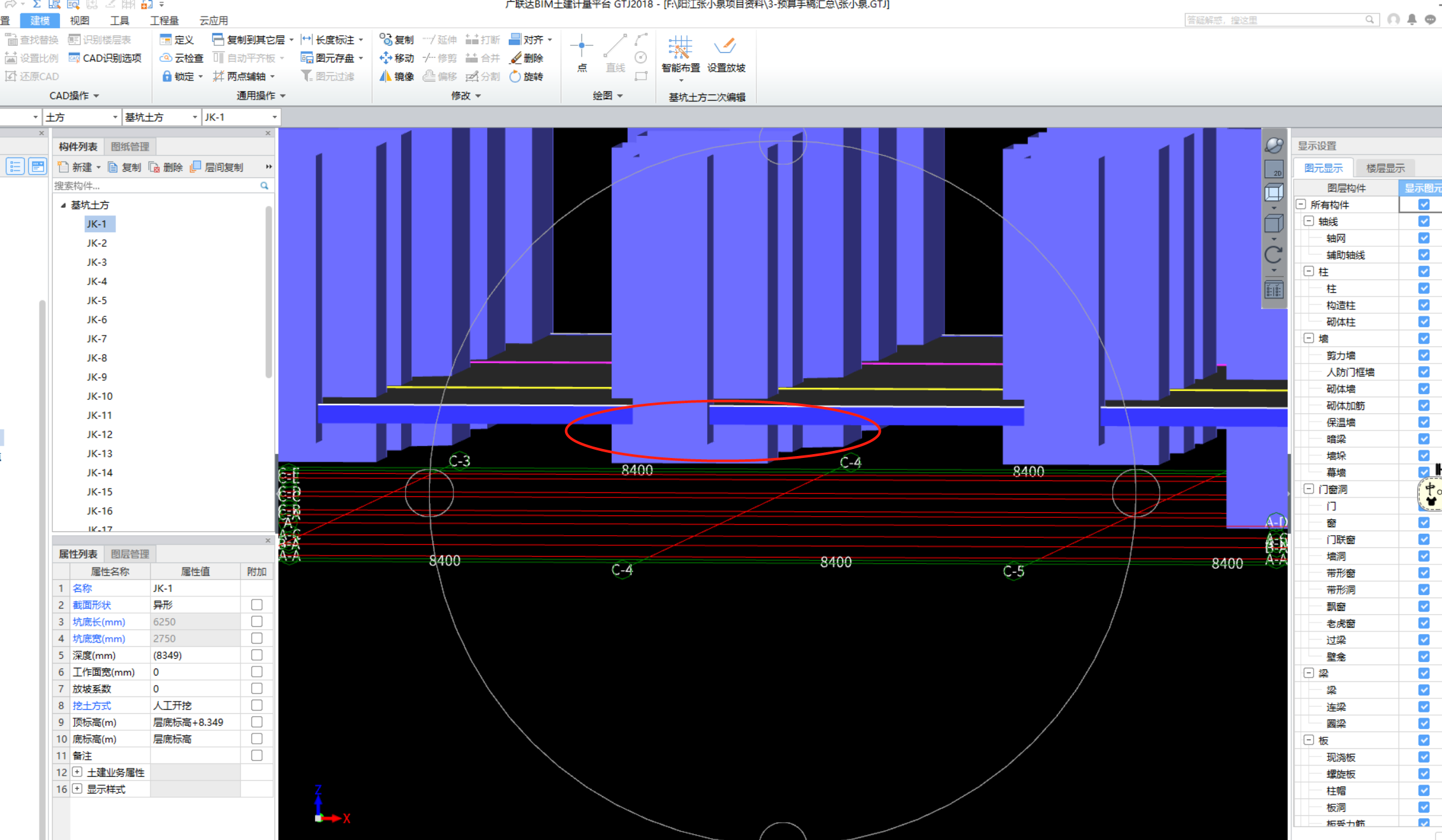Click the 复制 copy tool in the Modify group

tap(397, 40)
